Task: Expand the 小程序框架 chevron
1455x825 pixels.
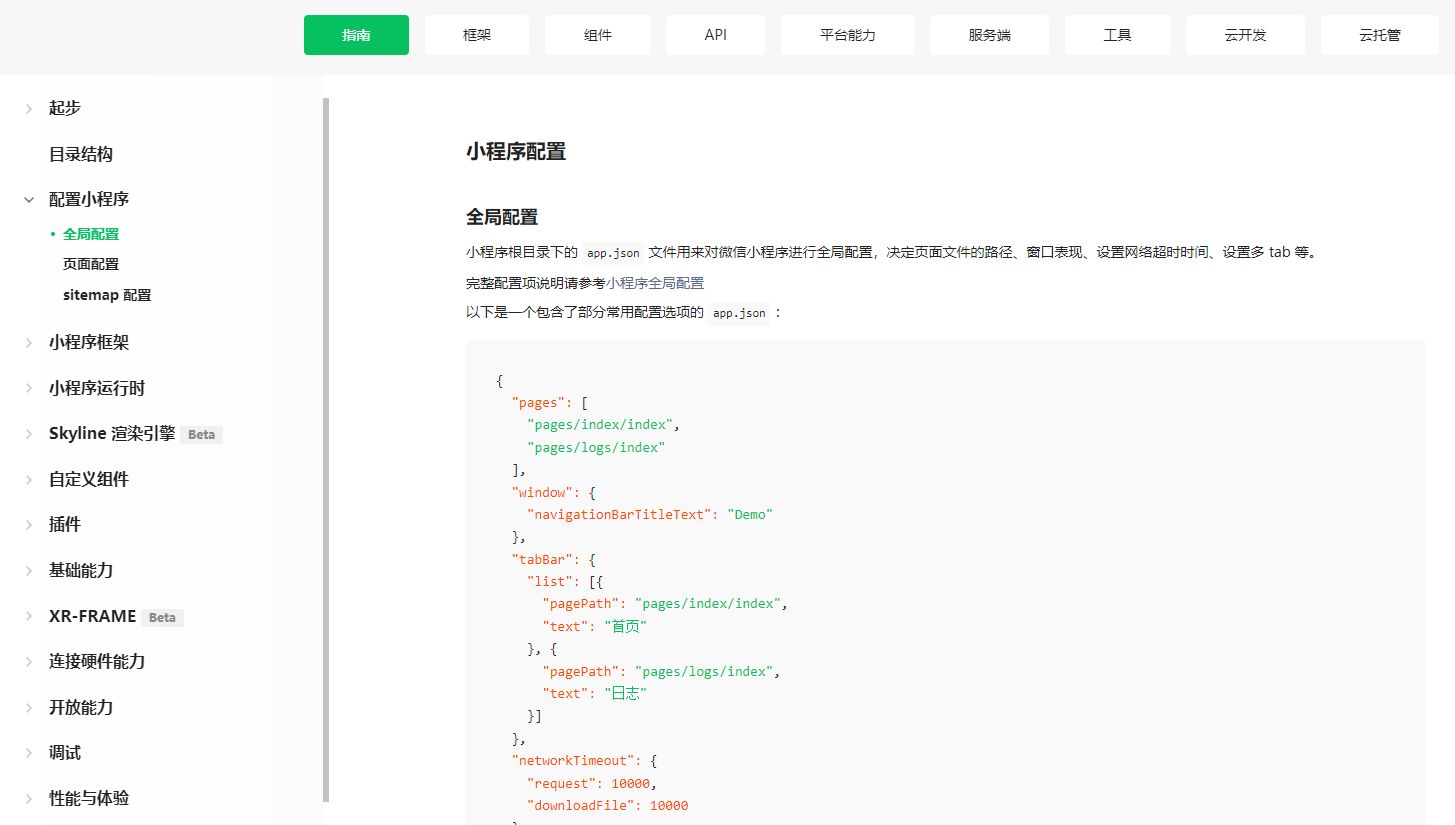Action: pyautogui.click(x=29, y=342)
